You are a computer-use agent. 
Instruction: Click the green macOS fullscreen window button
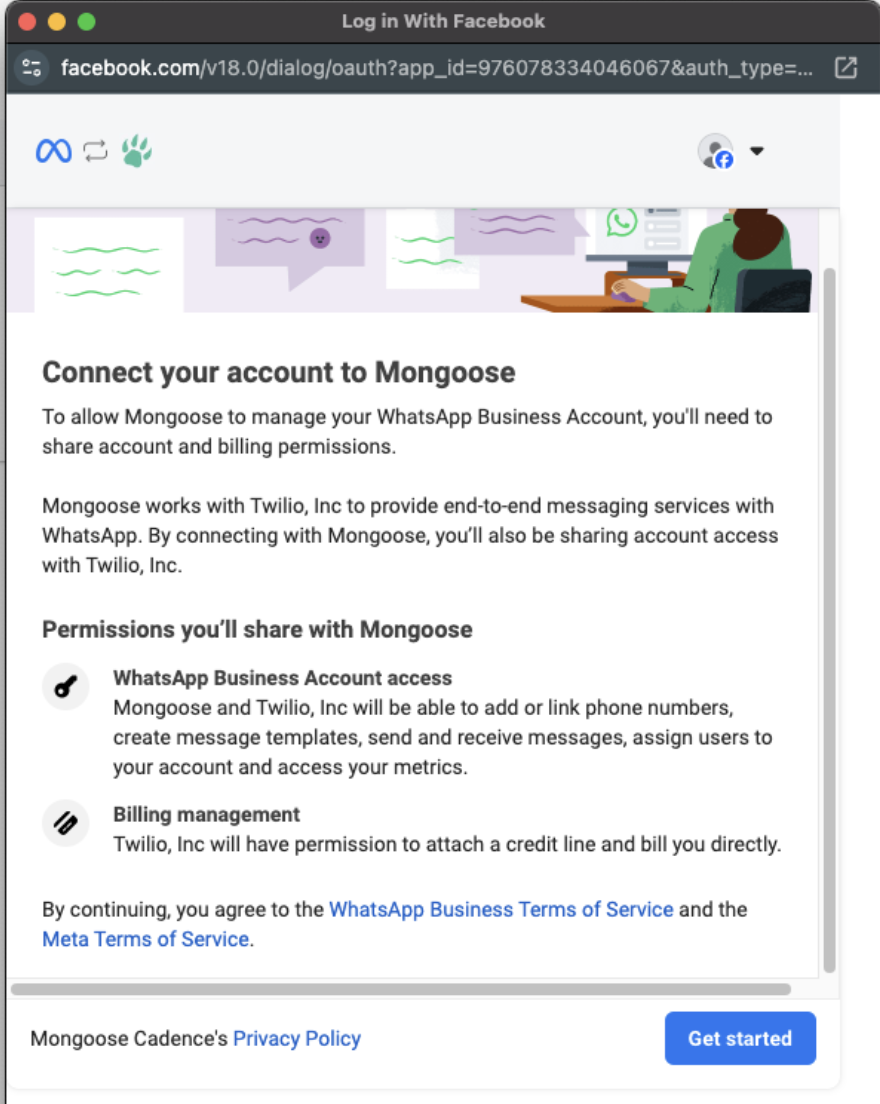tap(87, 22)
